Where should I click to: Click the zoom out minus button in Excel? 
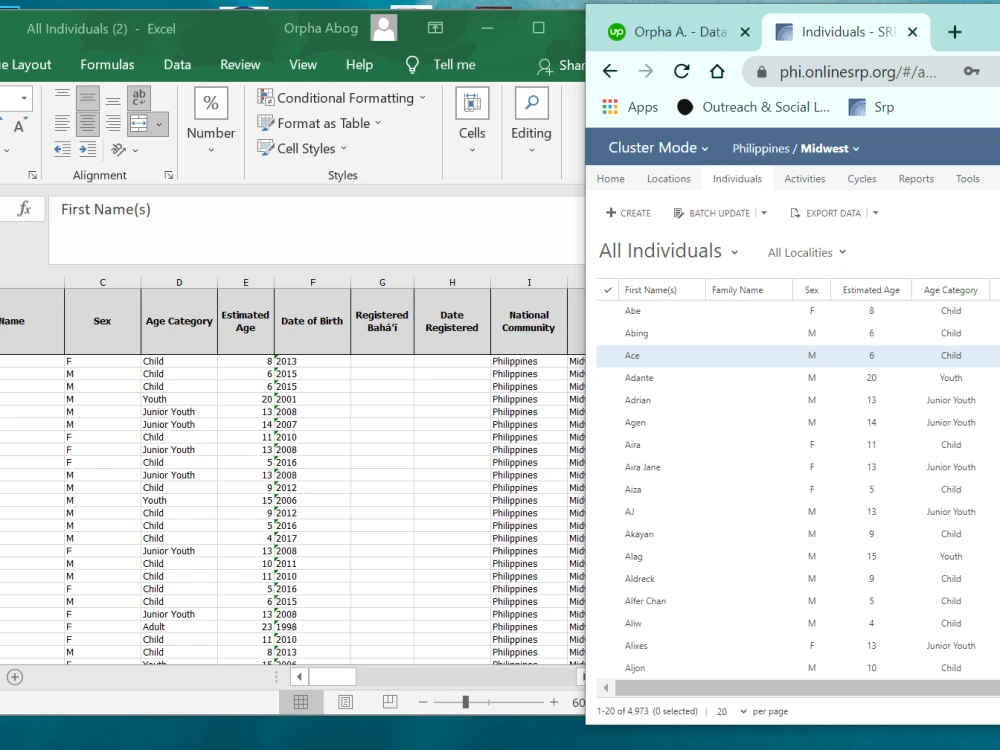point(423,702)
